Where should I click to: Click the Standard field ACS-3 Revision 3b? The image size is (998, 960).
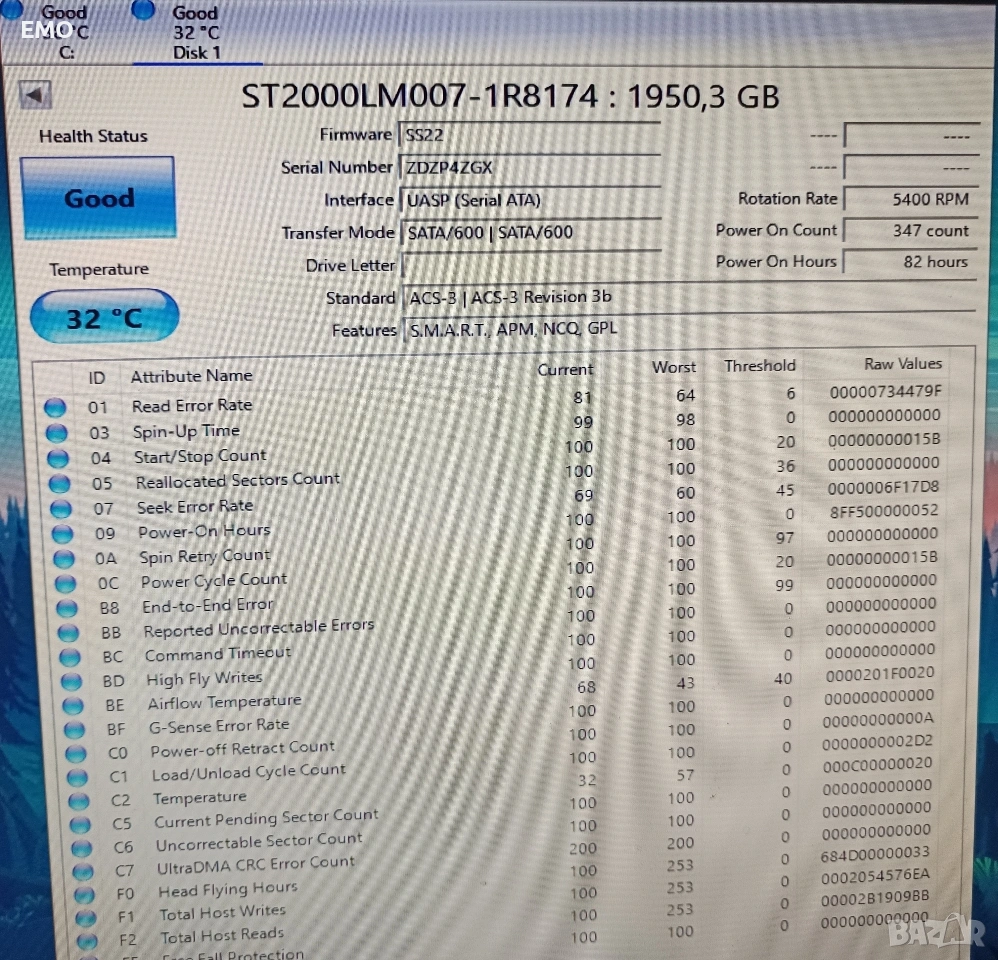689,297
